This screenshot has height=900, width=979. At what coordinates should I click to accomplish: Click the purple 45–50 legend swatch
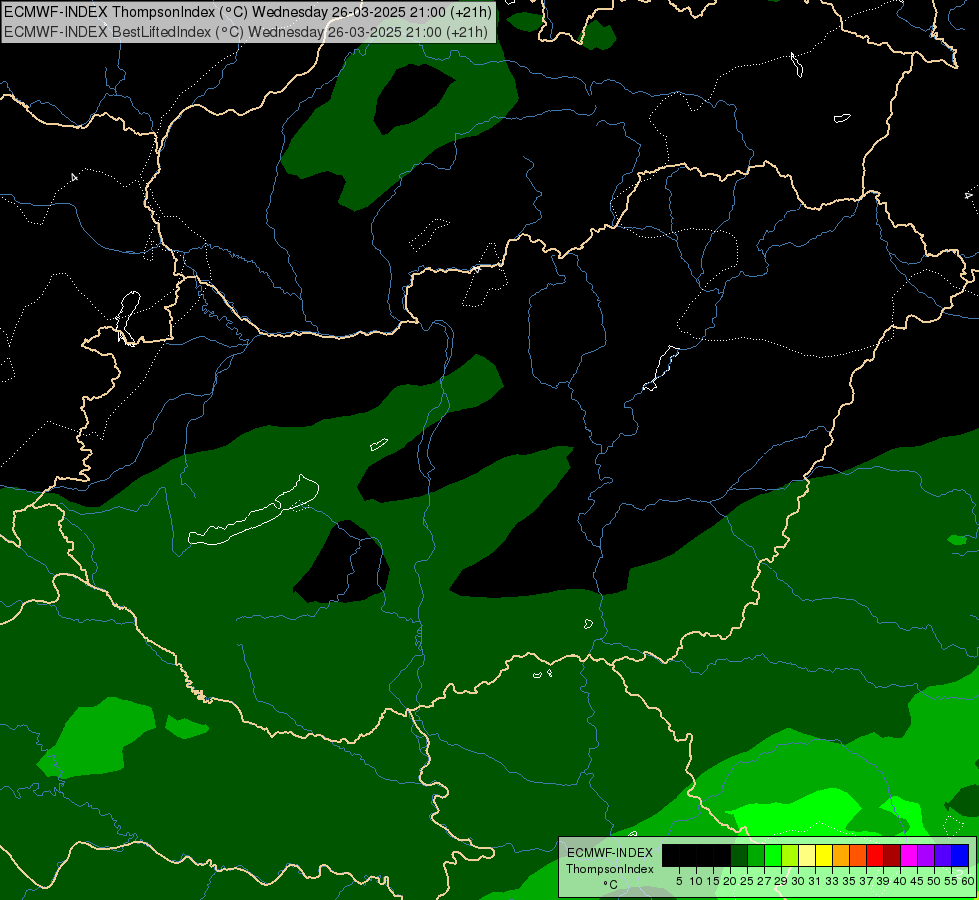point(926,855)
